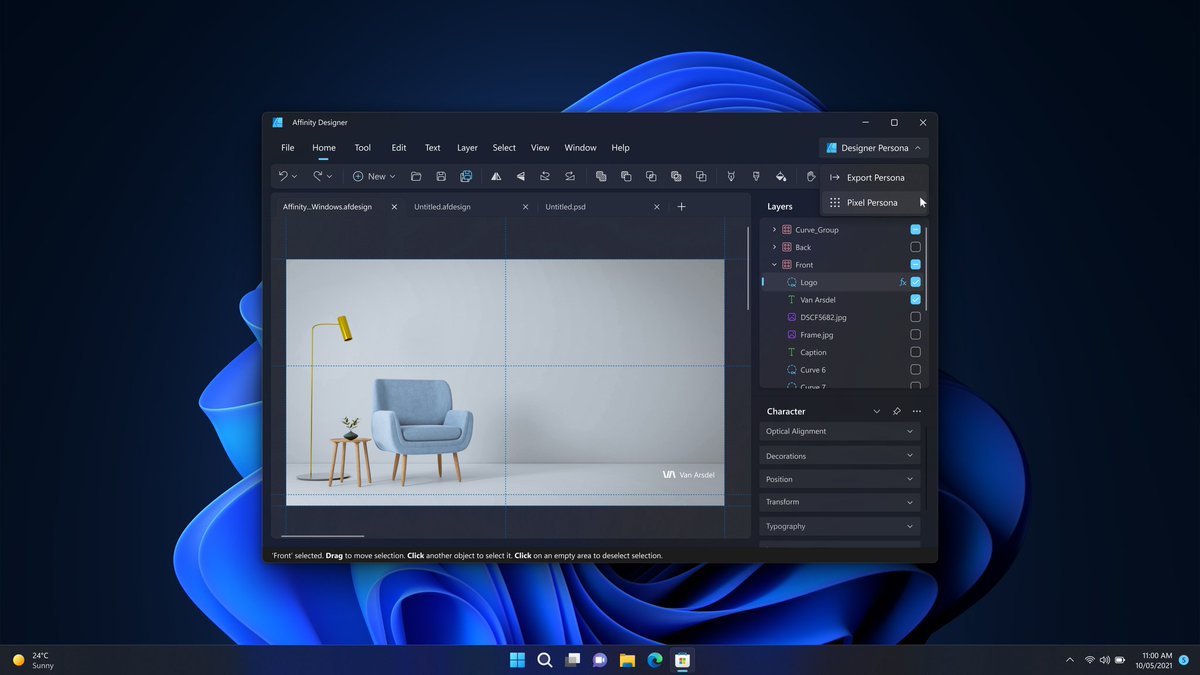Open the New document dropdown
Screen dimensions: 1200x675
[374, 176]
